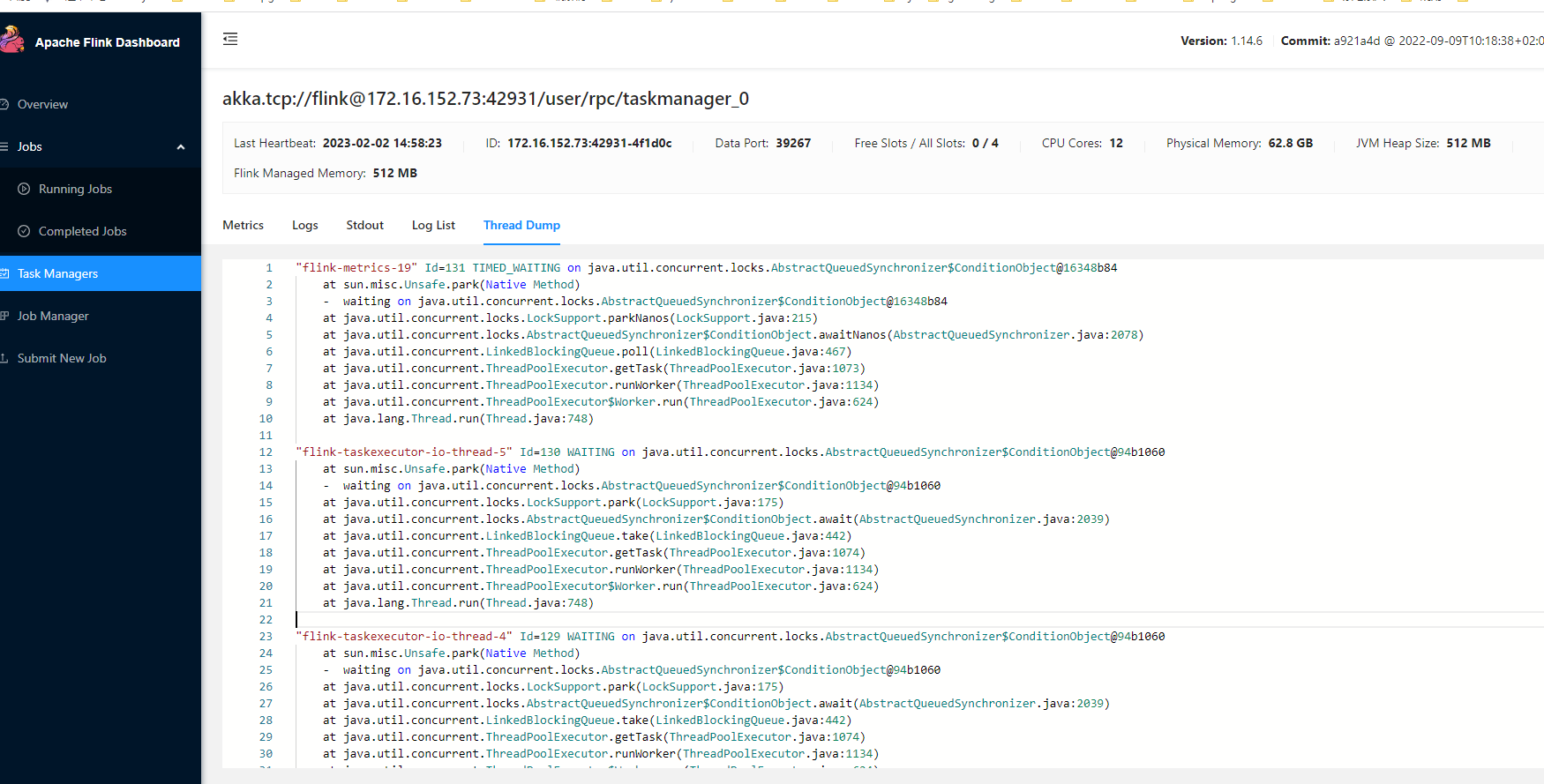The width and height of the screenshot is (1544, 784).
Task: Go to Completed Jobs
Action: pos(82,231)
